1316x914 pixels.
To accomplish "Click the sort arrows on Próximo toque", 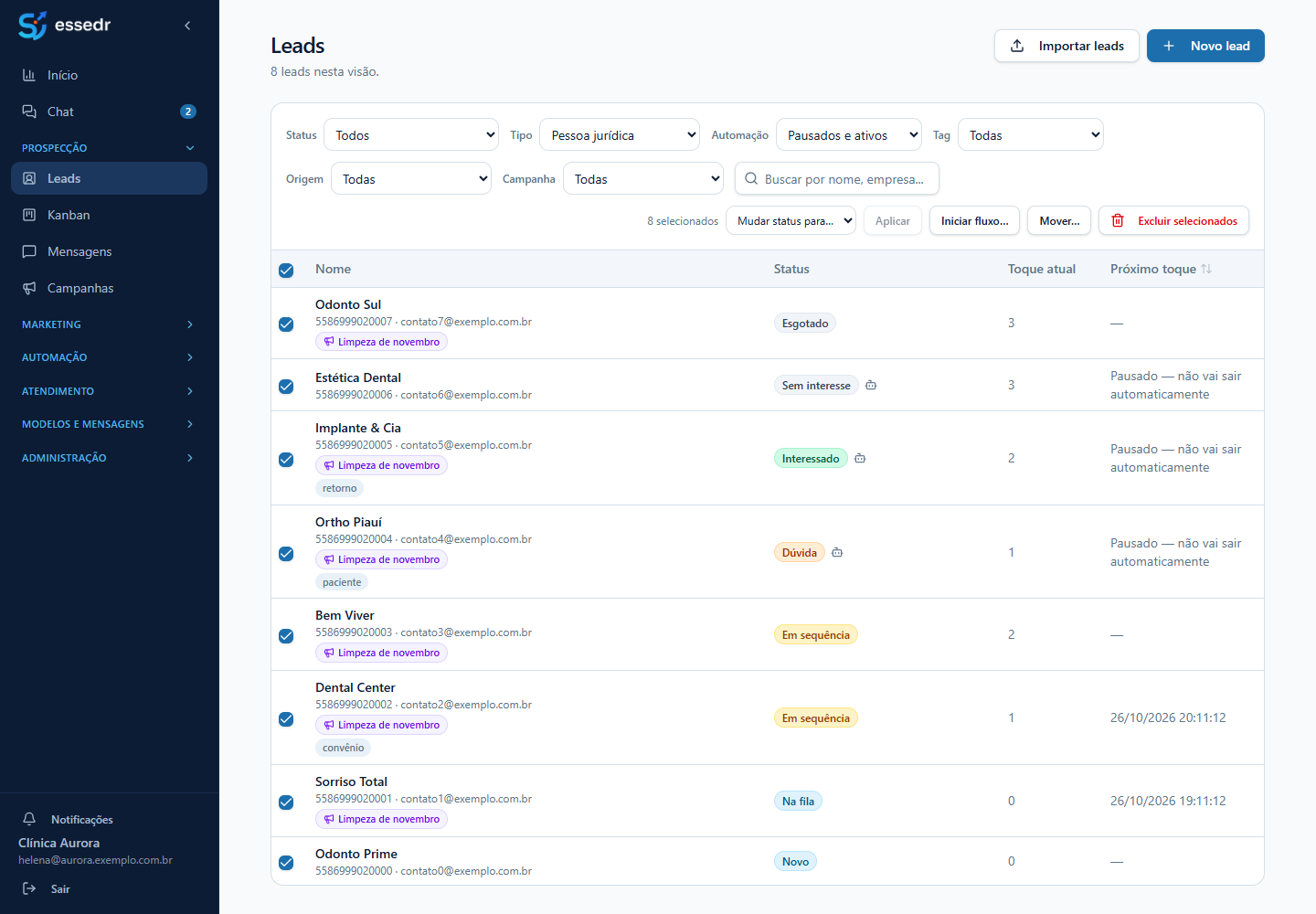I will [1206, 269].
